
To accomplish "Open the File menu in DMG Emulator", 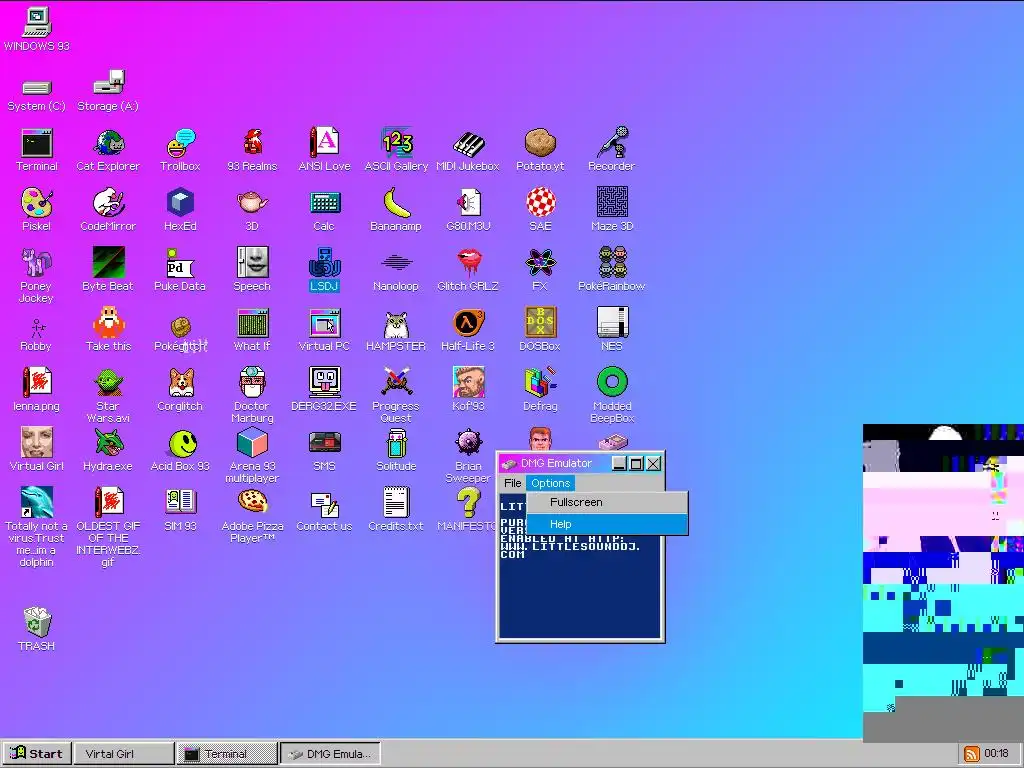I will [x=513, y=483].
